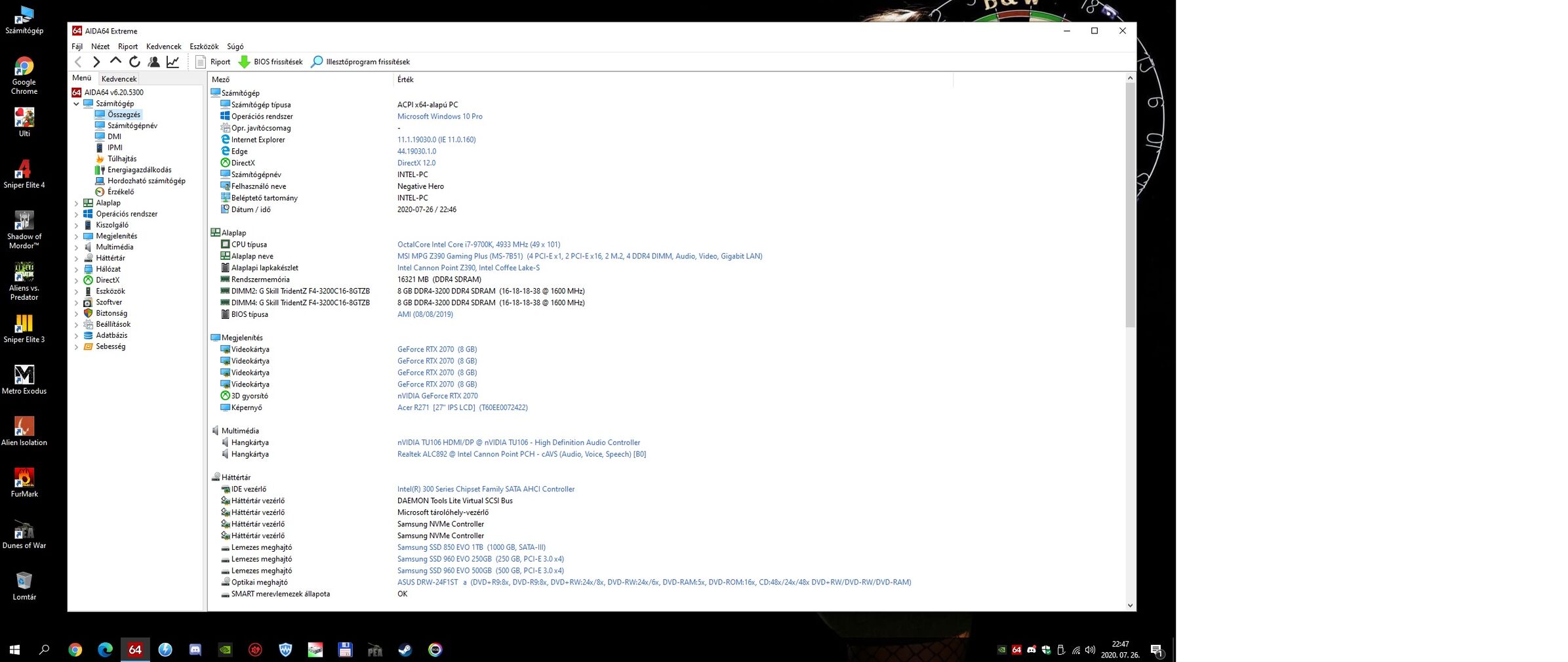
Task: Open Google Chrome desktop shortcut
Action: 24,76
